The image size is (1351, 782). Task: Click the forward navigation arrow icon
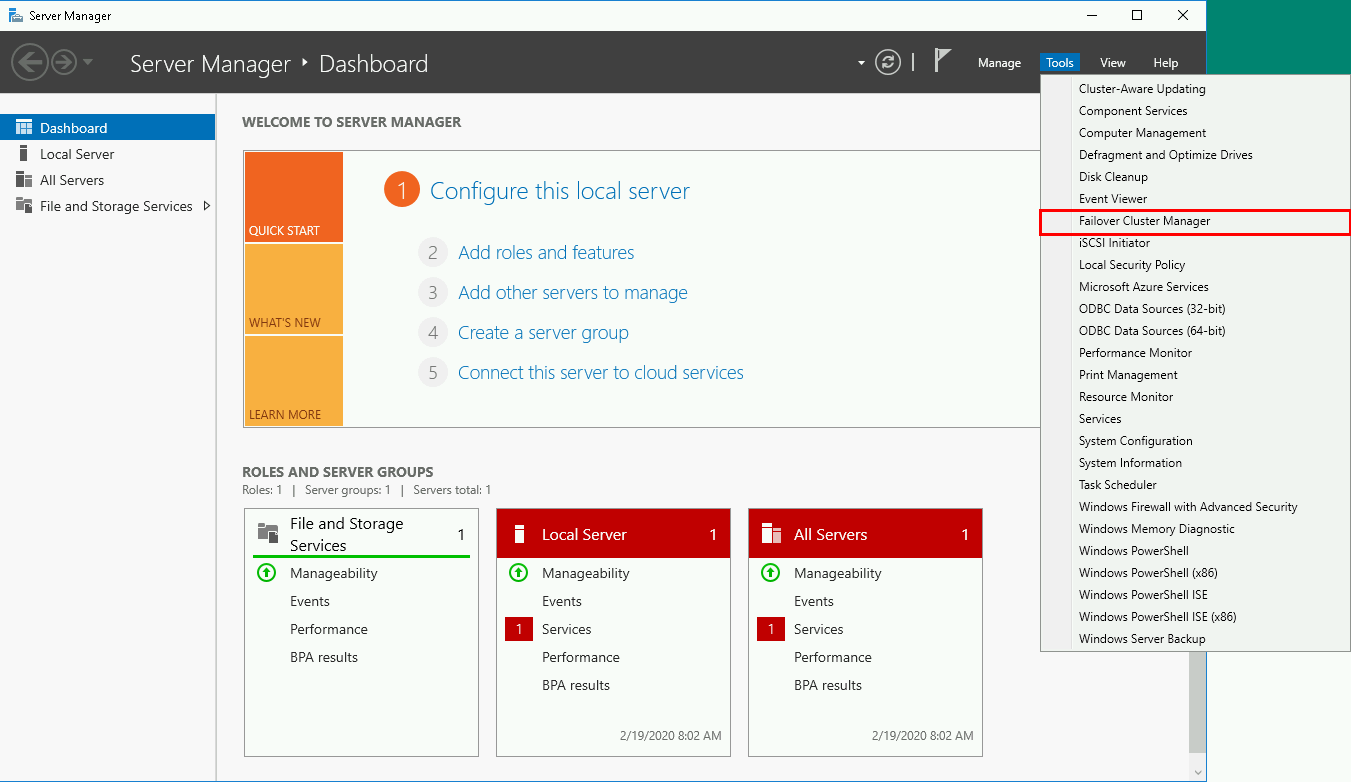[x=64, y=63]
